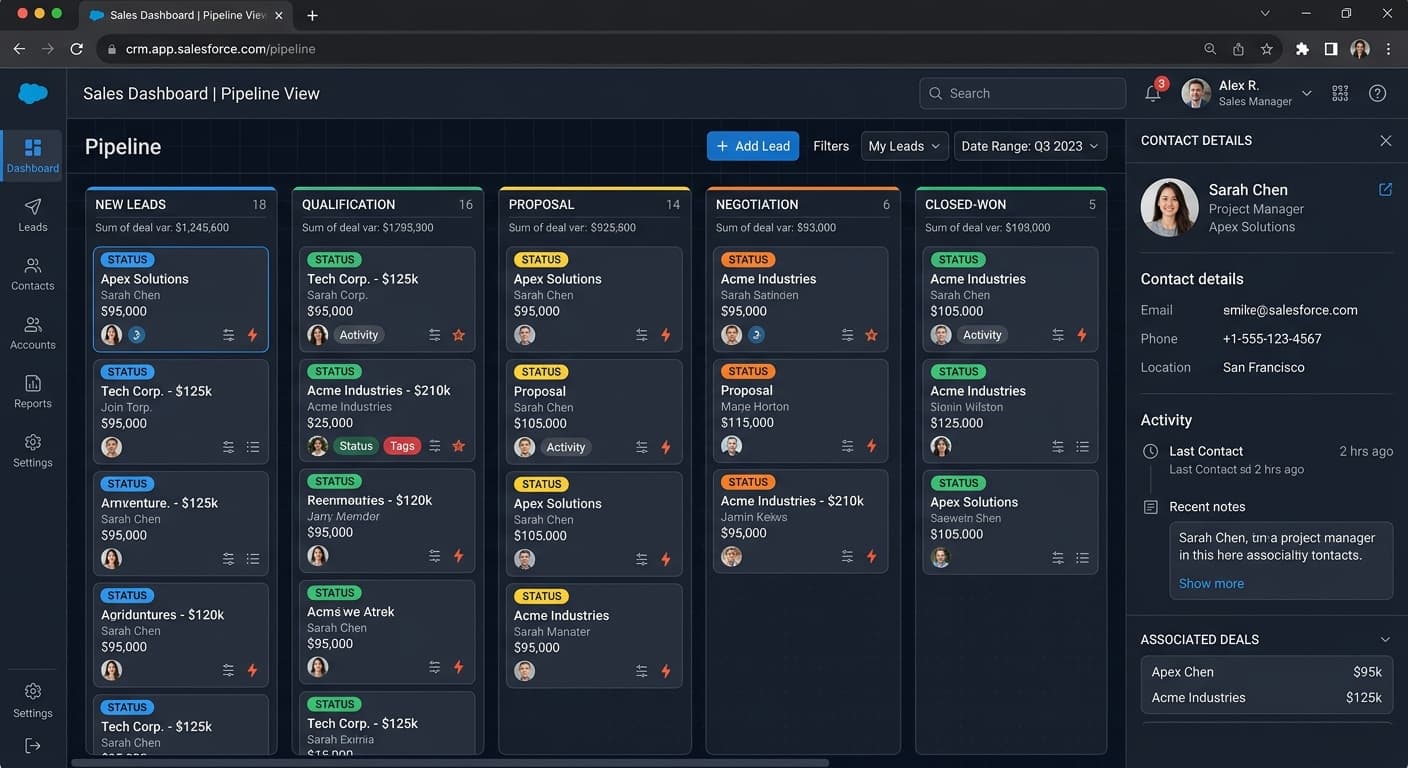This screenshot has width=1408, height=768.
Task: Click Show more in Recent notes
Action: click(x=1211, y=583)
